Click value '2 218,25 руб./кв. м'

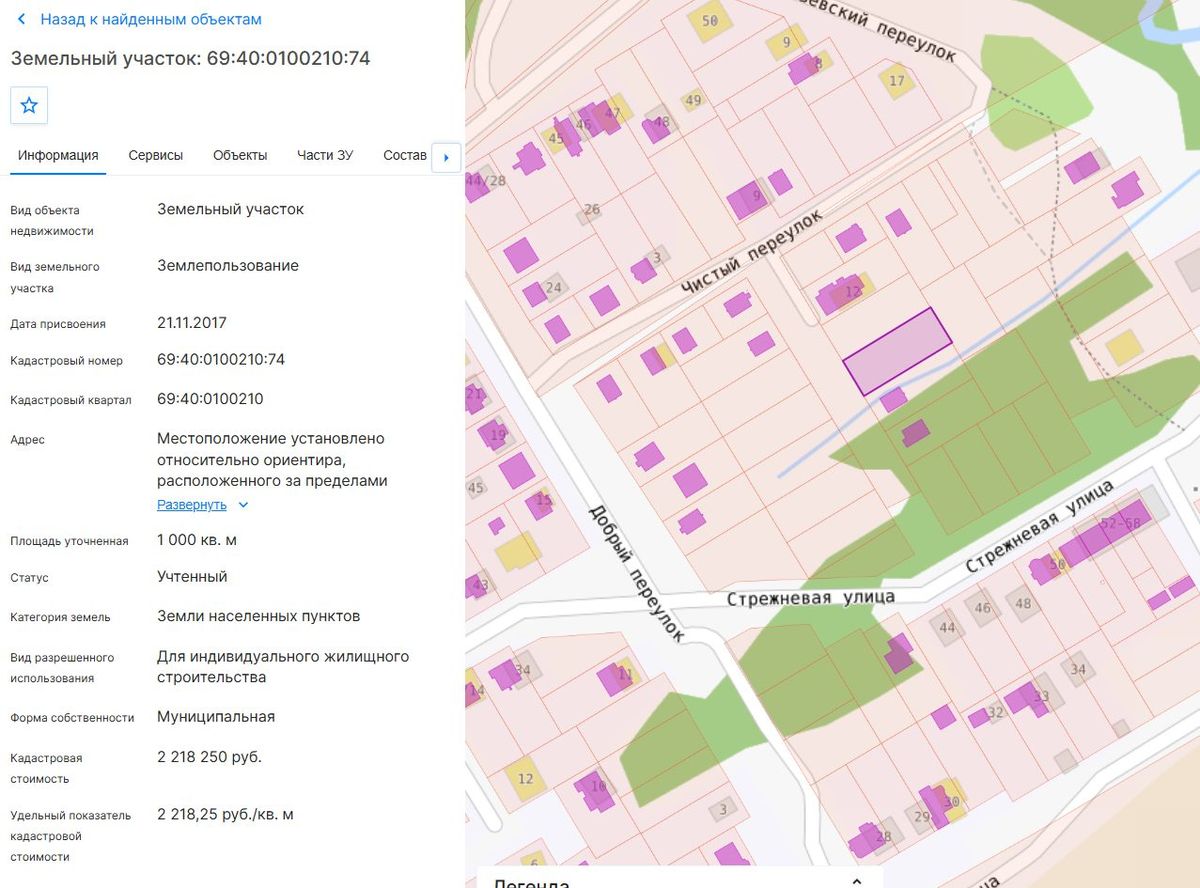click(225, 814)
